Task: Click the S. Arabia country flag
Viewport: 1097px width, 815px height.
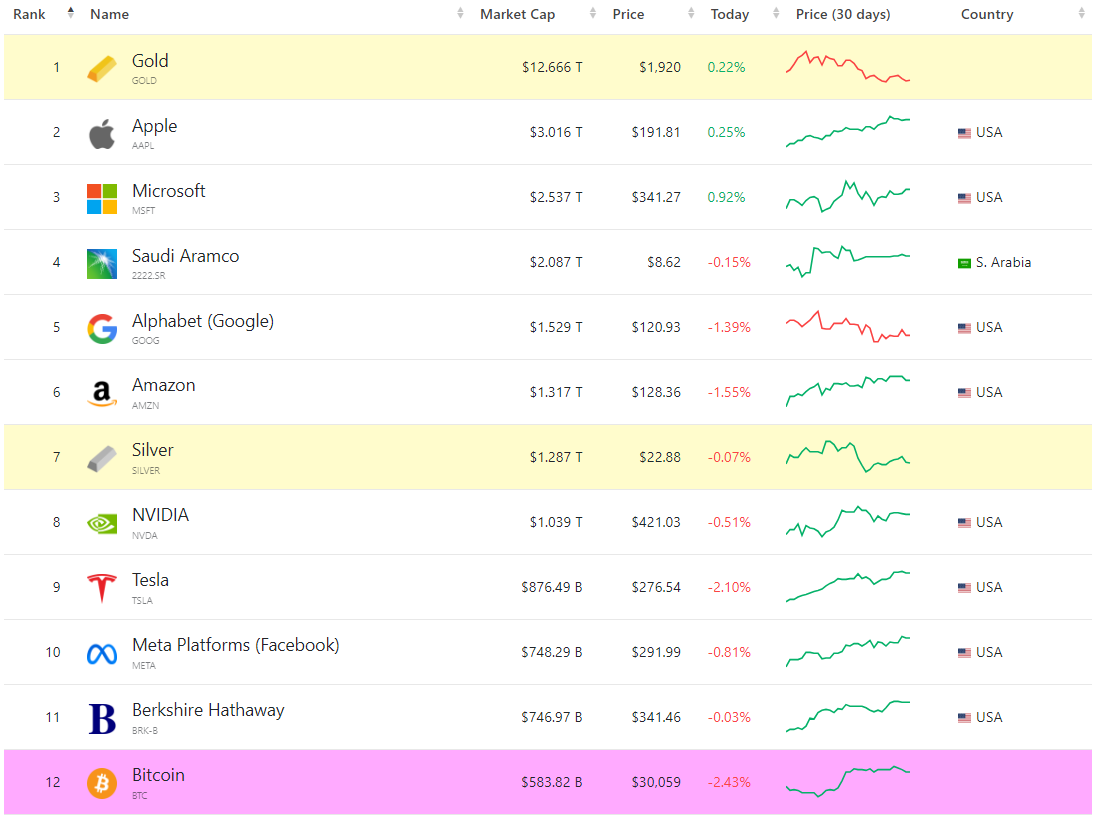Action: point(964,263)
